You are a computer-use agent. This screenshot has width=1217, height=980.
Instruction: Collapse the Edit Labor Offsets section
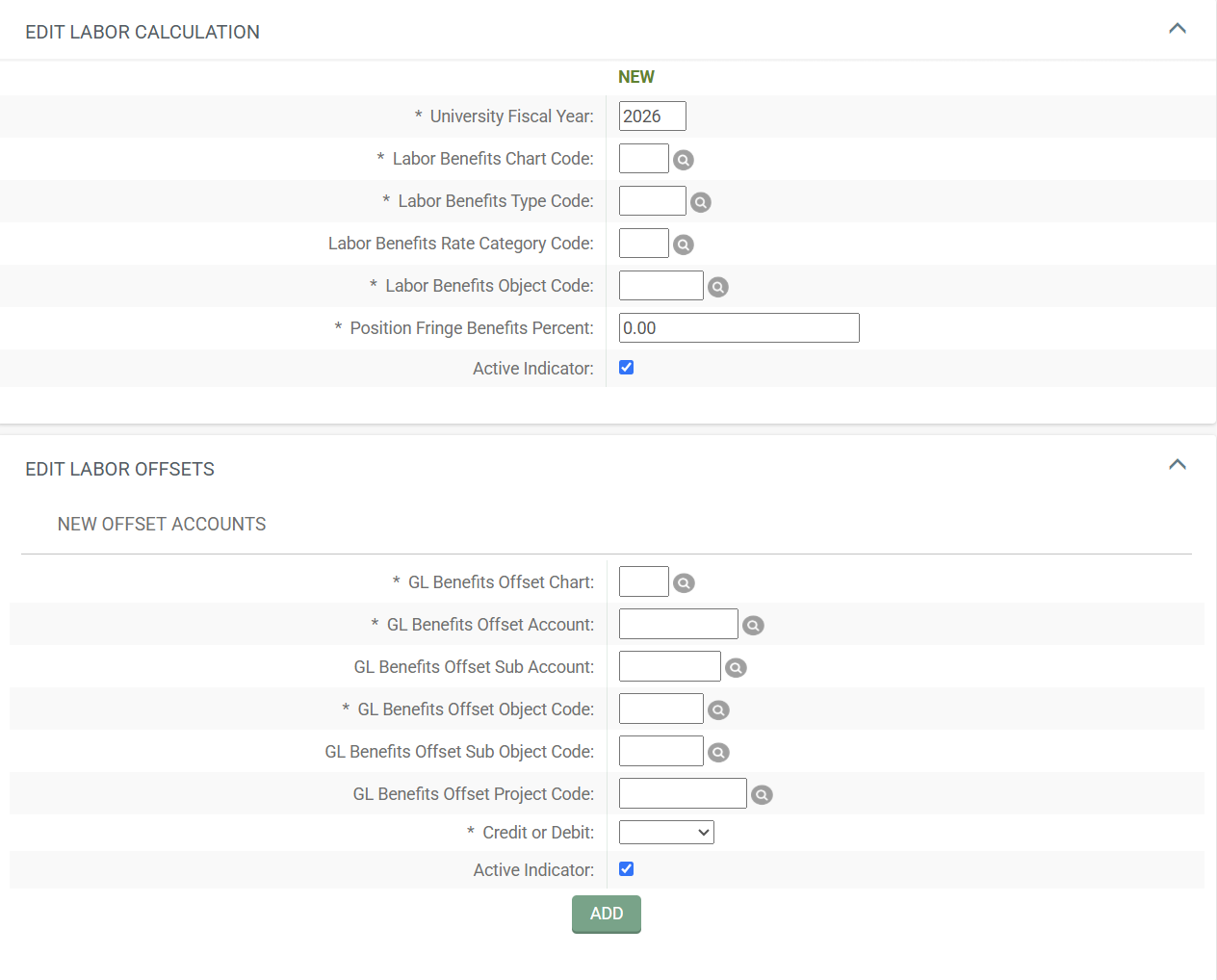coord(1177,465)
